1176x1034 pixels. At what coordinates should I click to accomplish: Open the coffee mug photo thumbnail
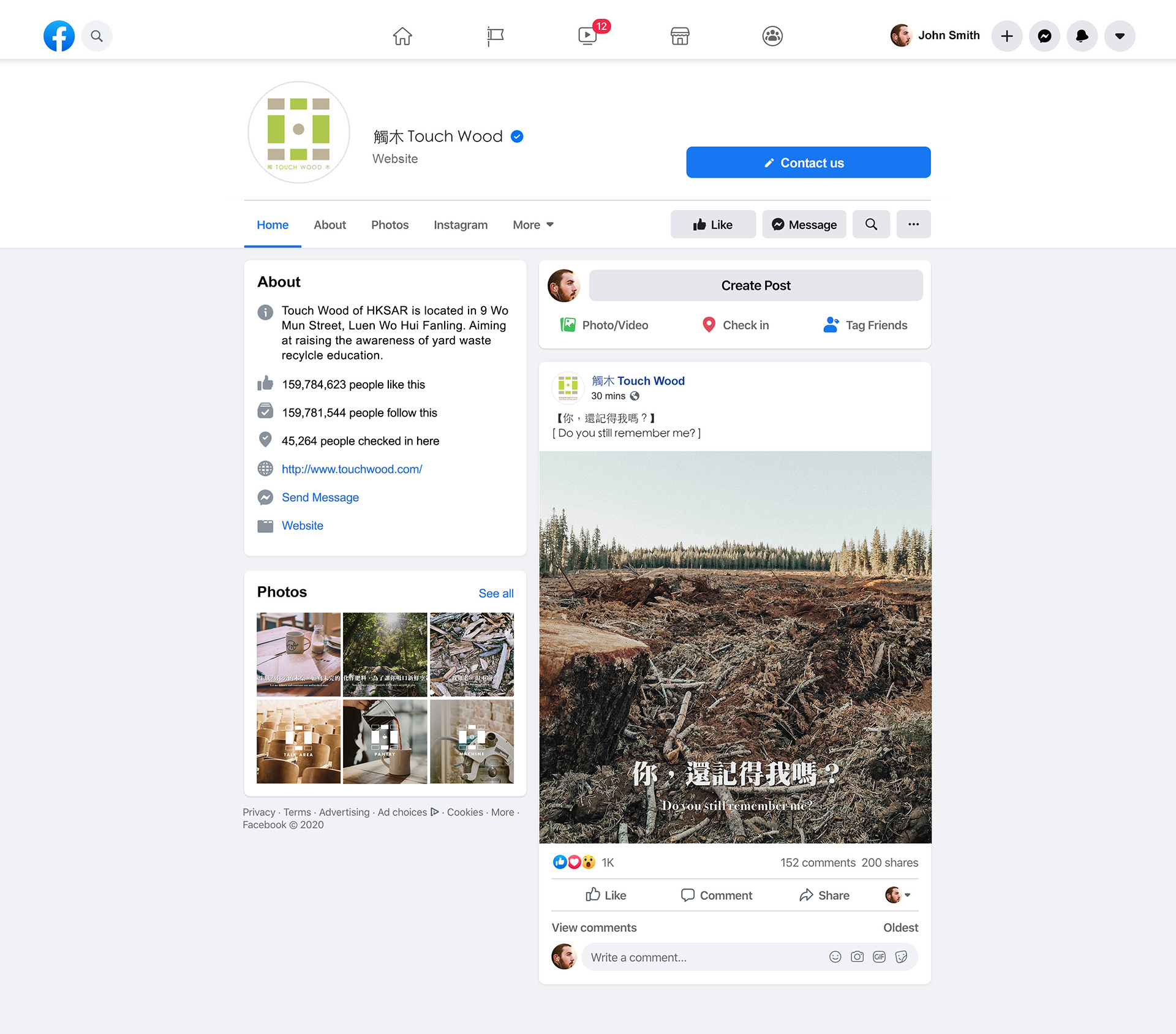coord(298,654)
